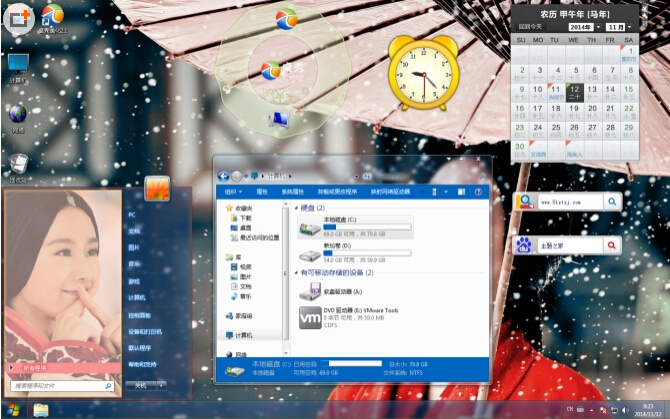Select the 本地磁盘 (C:) drive icon
Image resolution: width=670 pixels, height=419 pixels.
(309, 229)
